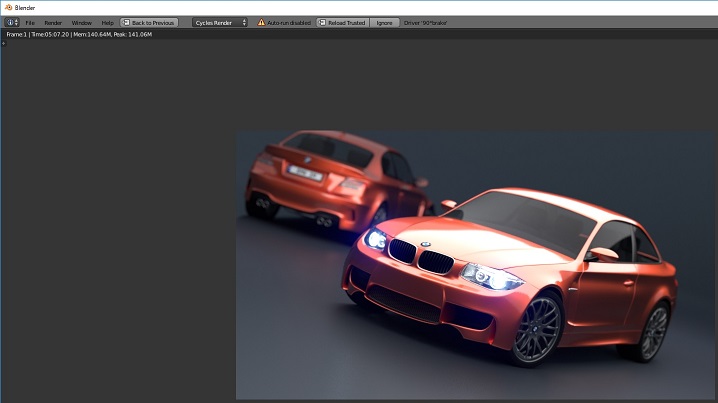Open the Render menu

tap(53, 23)
